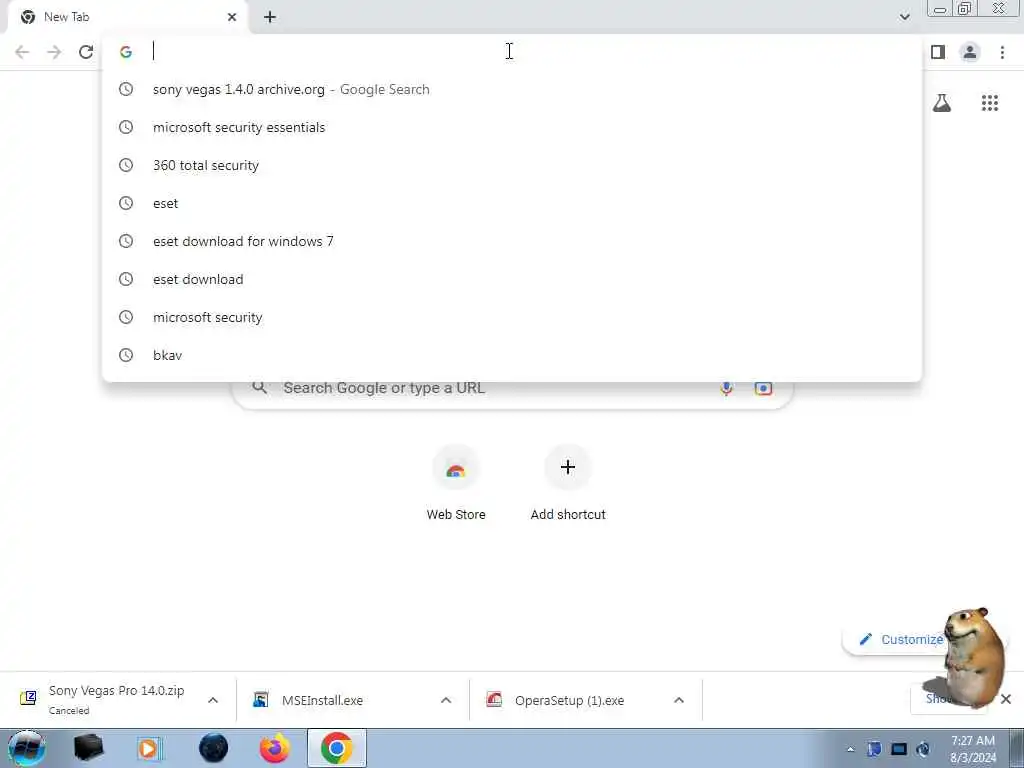
Task: Open Customize Chrome button
Action: coord(901,639)
